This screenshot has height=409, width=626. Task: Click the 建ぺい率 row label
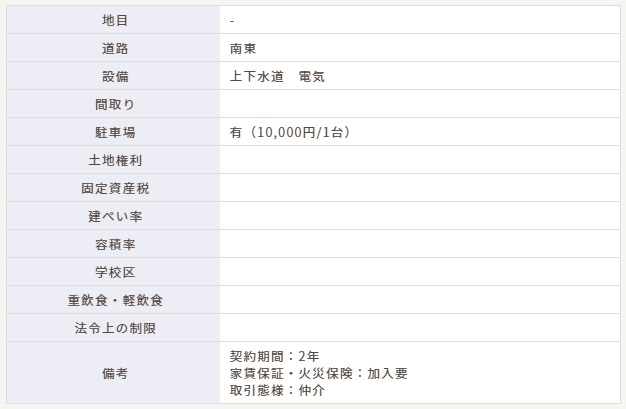115,216
